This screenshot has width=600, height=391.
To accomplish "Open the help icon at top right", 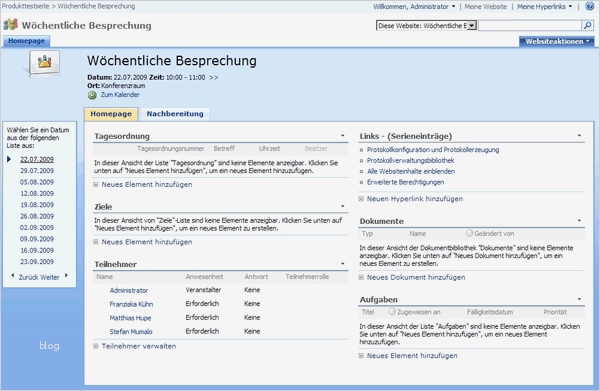I will coord(590,6).
